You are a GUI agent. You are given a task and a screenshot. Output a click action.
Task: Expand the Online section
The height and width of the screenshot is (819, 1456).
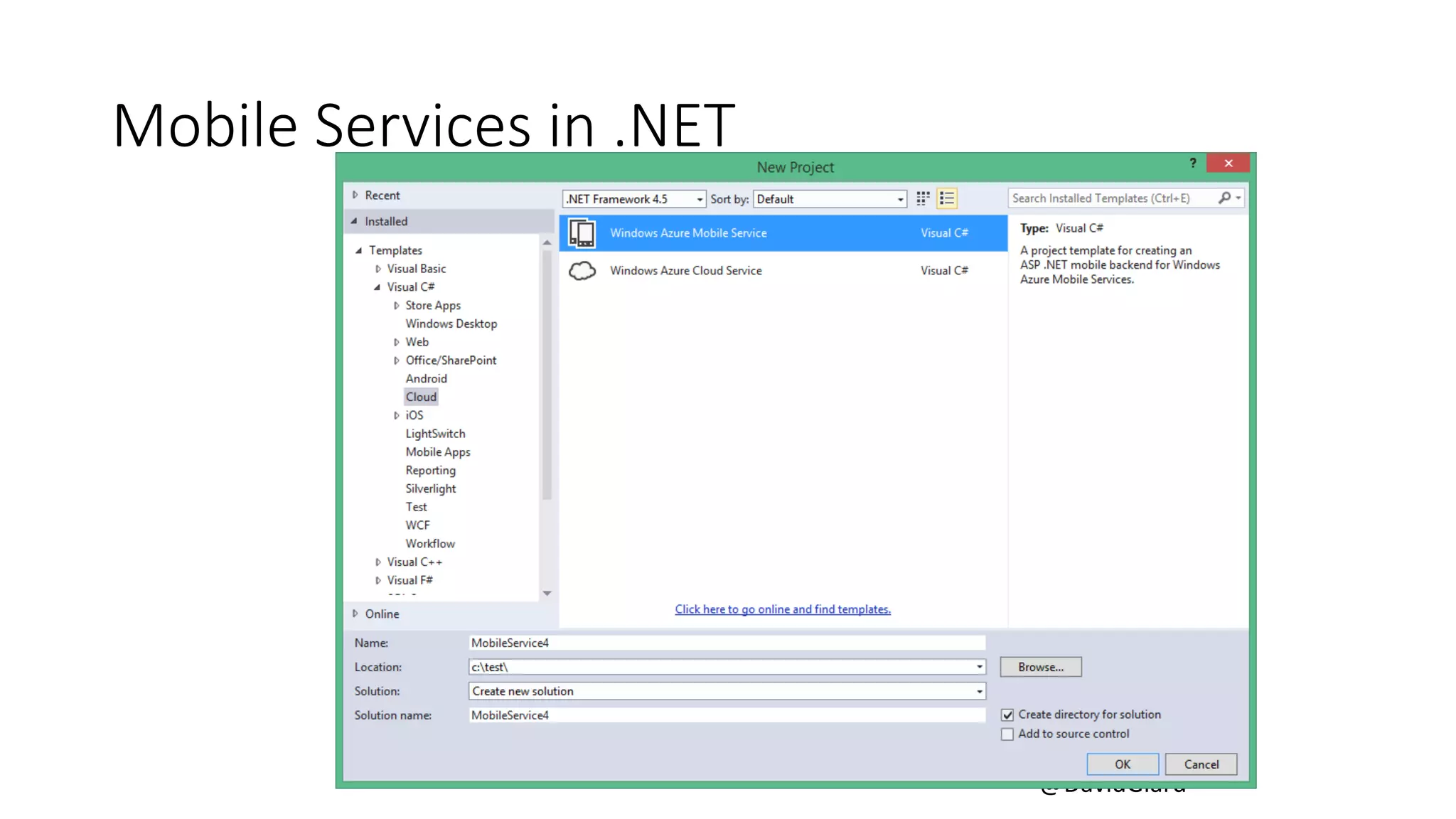click(355, 614)
